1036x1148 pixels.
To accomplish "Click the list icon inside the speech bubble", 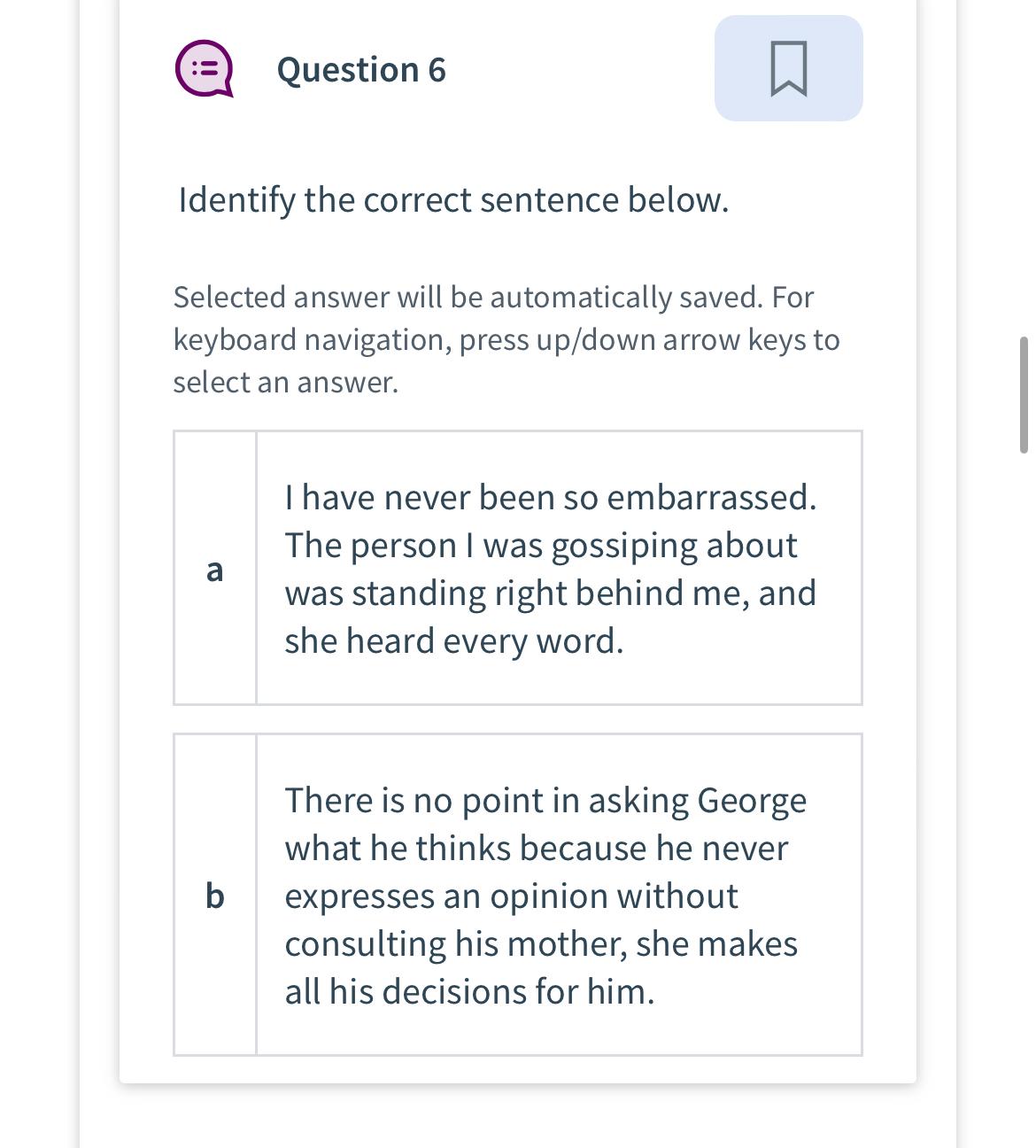I will pos(203,67).
